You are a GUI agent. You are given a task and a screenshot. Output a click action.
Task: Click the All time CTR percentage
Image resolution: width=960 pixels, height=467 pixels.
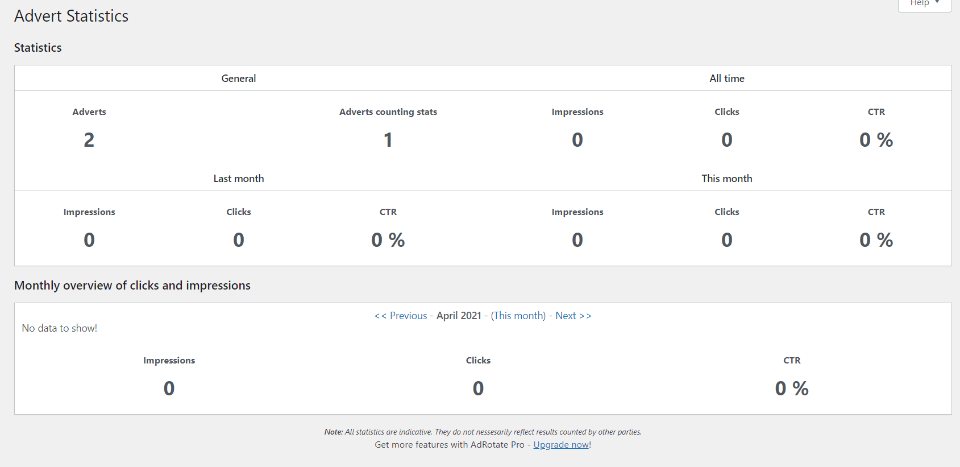pos(876,140)
